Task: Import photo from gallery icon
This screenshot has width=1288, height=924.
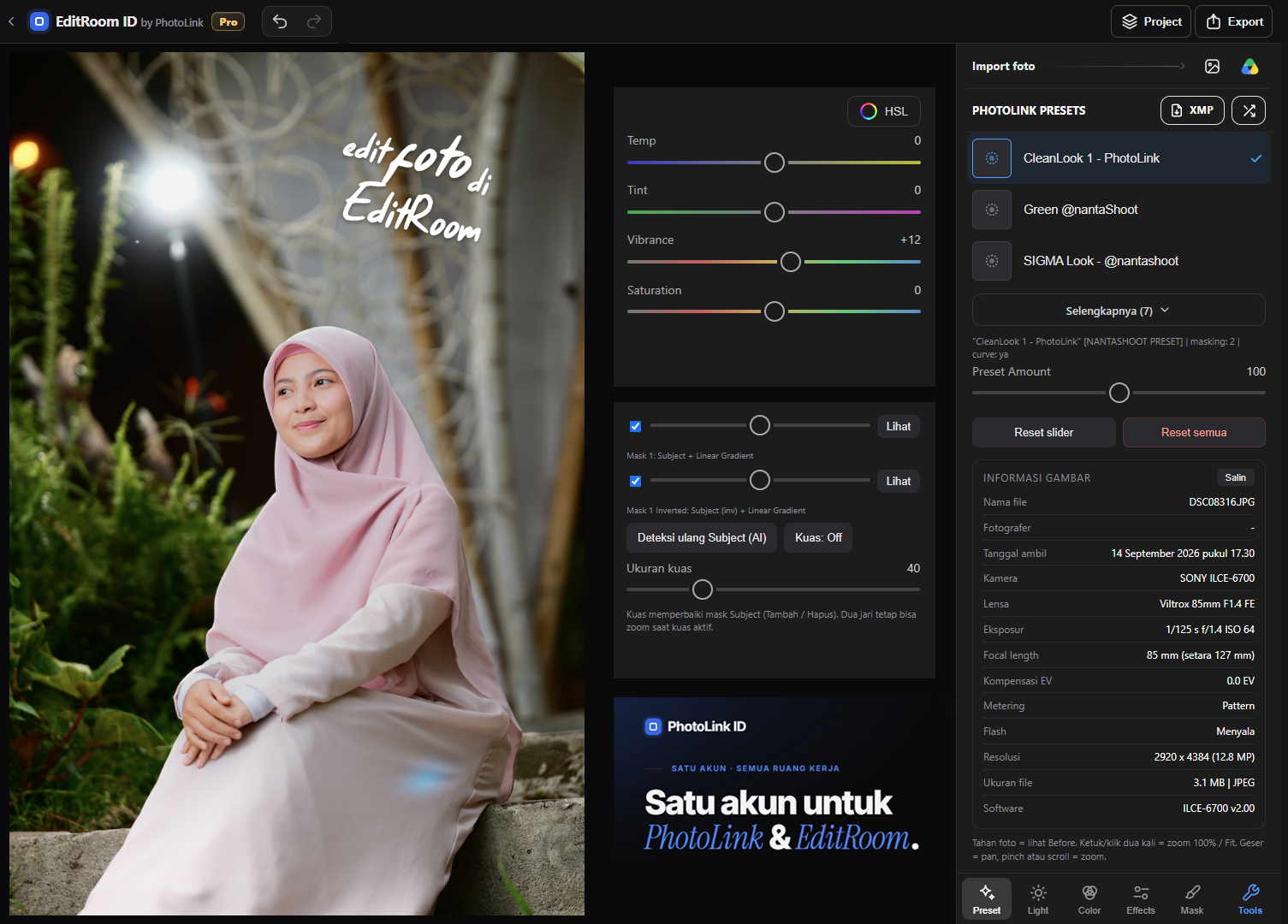Action: [1212, 66]
